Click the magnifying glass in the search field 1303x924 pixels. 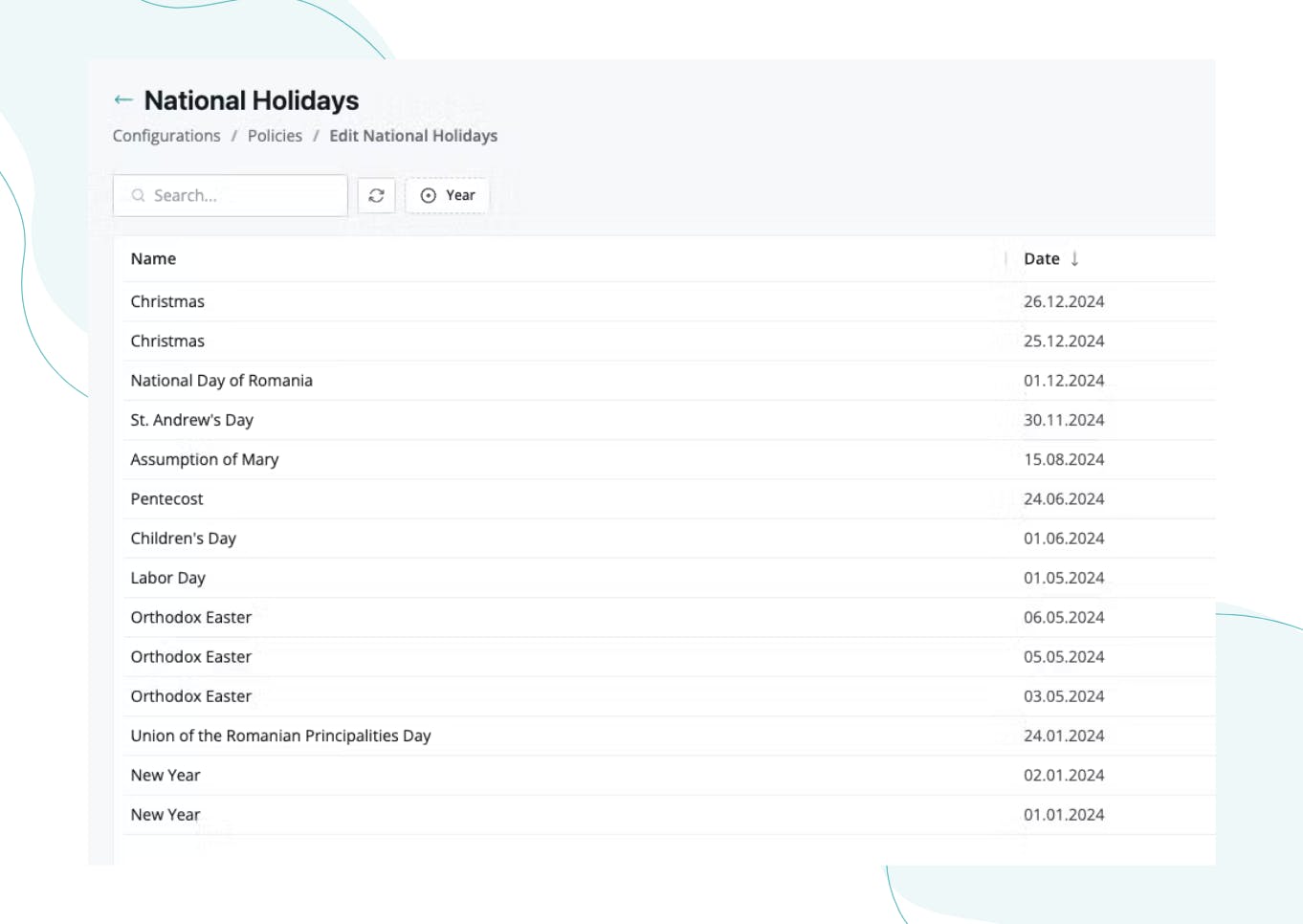click(x=139, y=195)
